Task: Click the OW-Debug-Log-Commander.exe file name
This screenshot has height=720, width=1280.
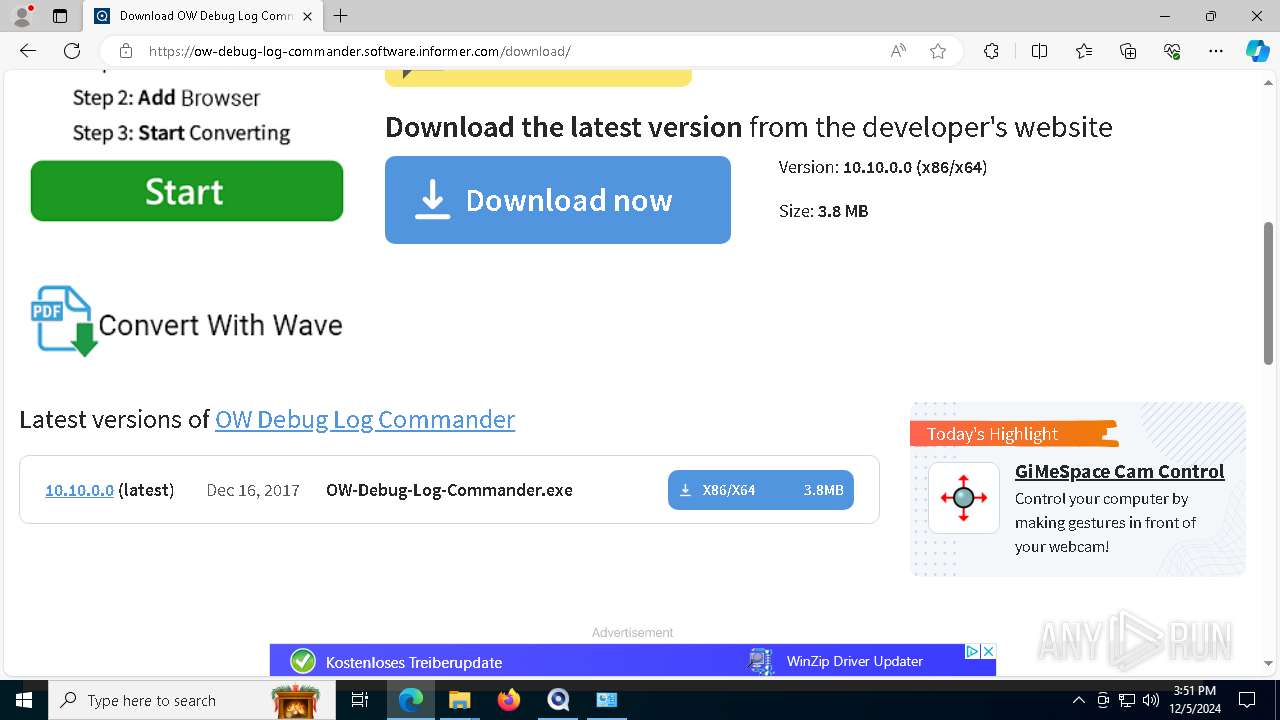Action: [x=449, y=490]
